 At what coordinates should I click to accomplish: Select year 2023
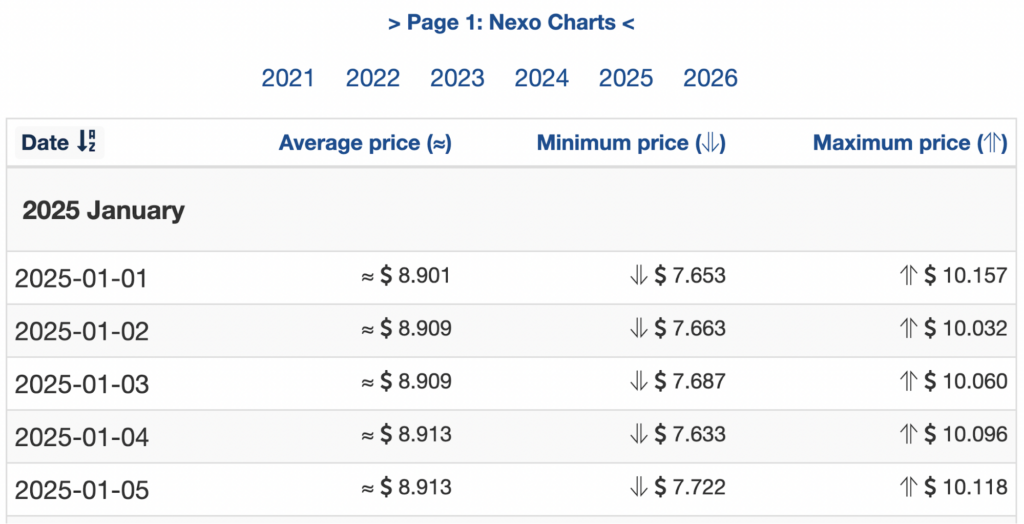point(457,78)
